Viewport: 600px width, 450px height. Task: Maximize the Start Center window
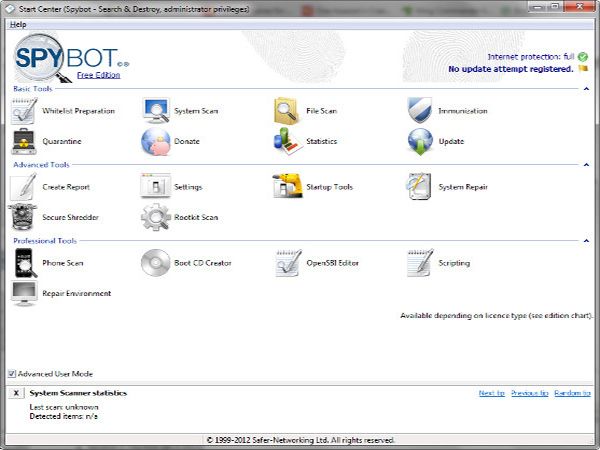click(x=556, y=7)
